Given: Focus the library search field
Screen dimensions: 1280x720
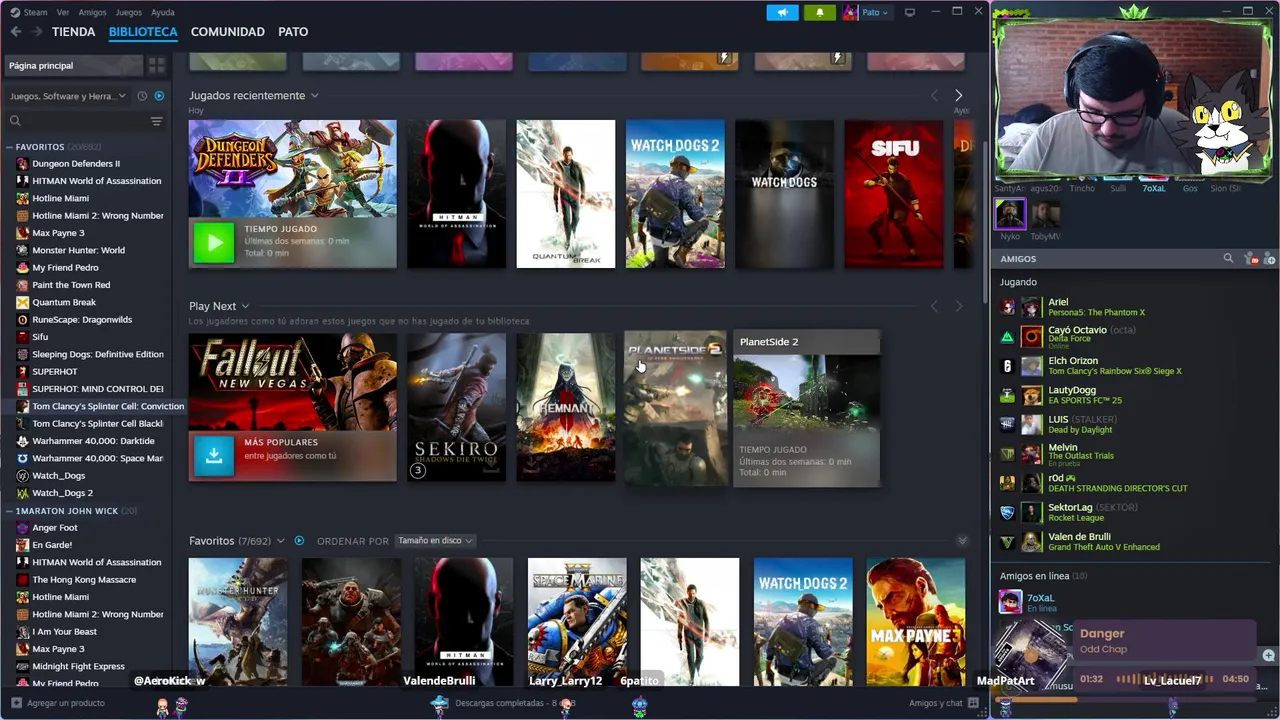Looking at the screenshot, I should click(x=84, y=121).
